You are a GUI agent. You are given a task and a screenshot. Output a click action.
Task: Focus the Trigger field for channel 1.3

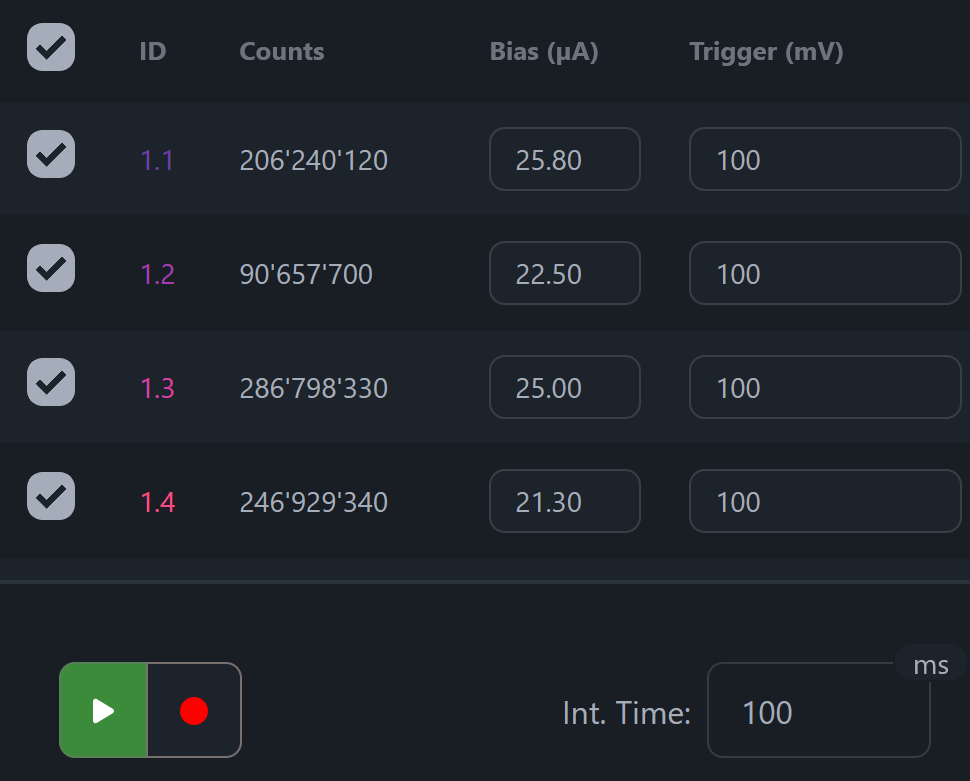(824, 388)
